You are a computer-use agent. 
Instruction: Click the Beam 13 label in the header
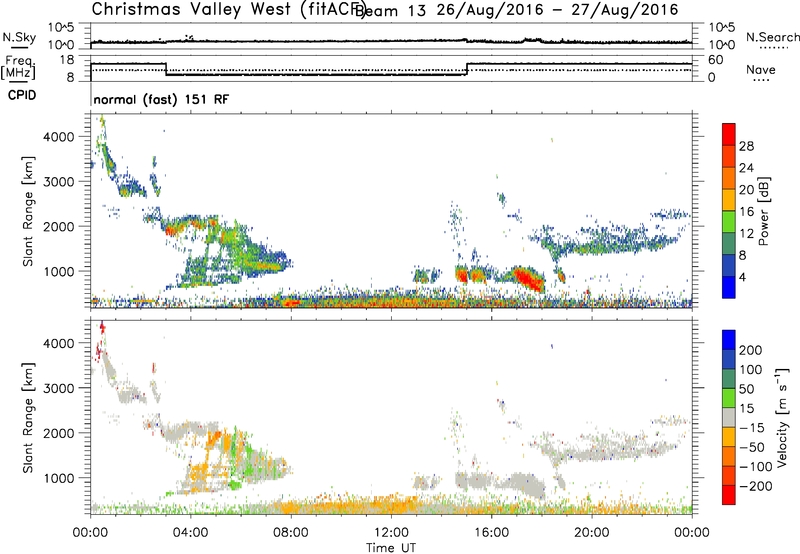[x=390, y=10]
